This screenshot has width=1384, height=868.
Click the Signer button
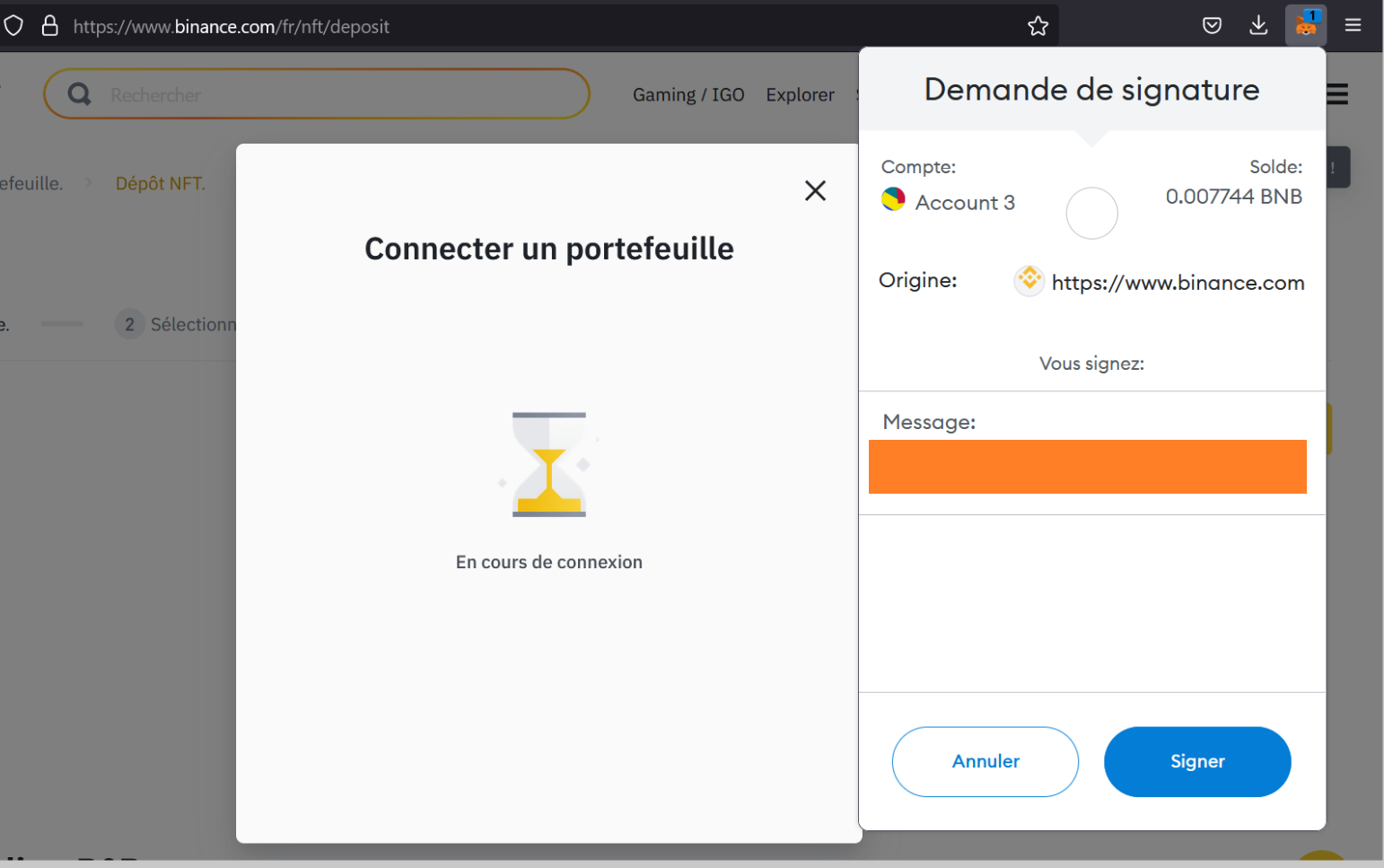coord(1197,761)
